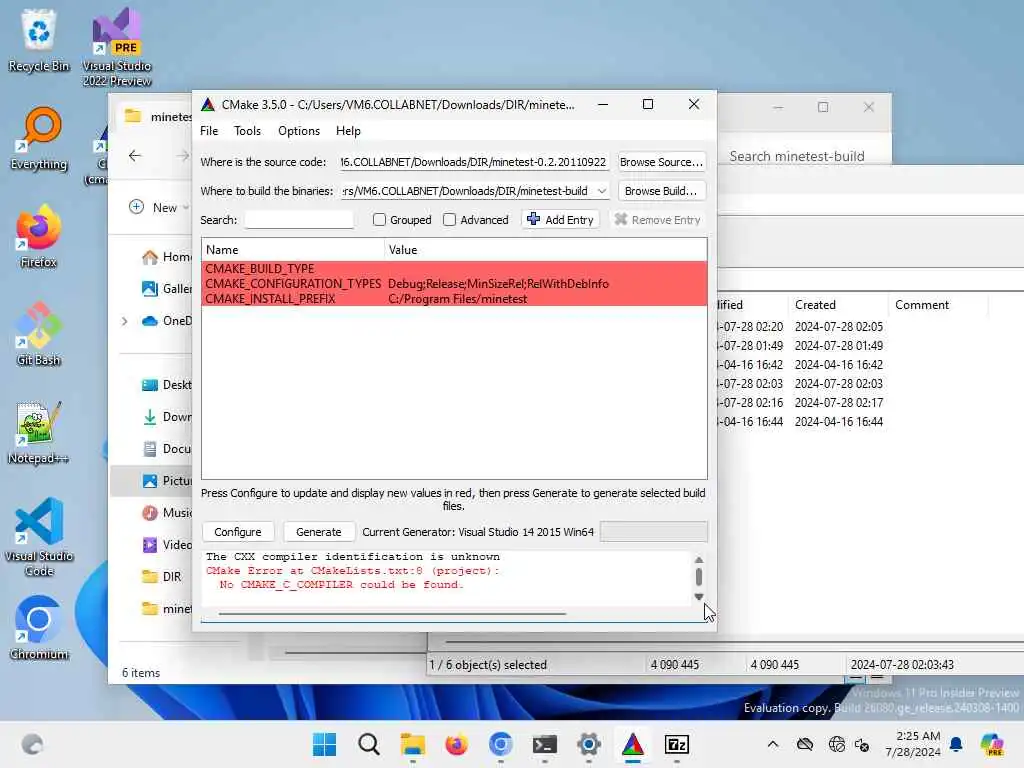Open Settings gear in taskbar
The height and width of the screenshot is (768, 1024).
coord(588,744)
